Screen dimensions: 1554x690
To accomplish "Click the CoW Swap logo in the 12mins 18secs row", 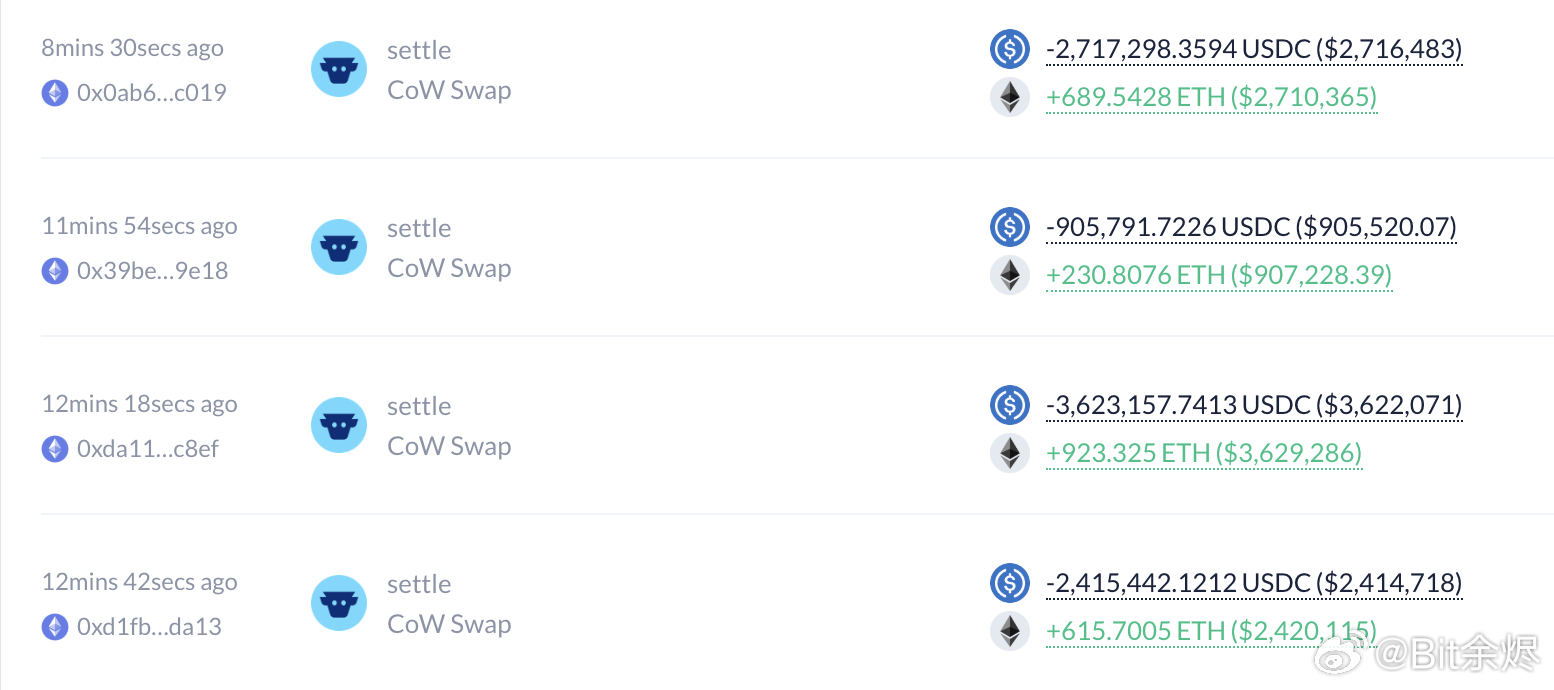I will pos(339,425).
